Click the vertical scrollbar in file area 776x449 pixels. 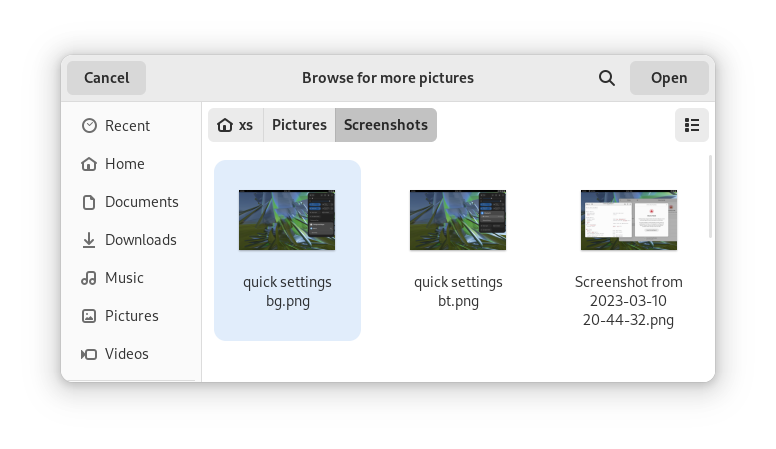(711, 198)
